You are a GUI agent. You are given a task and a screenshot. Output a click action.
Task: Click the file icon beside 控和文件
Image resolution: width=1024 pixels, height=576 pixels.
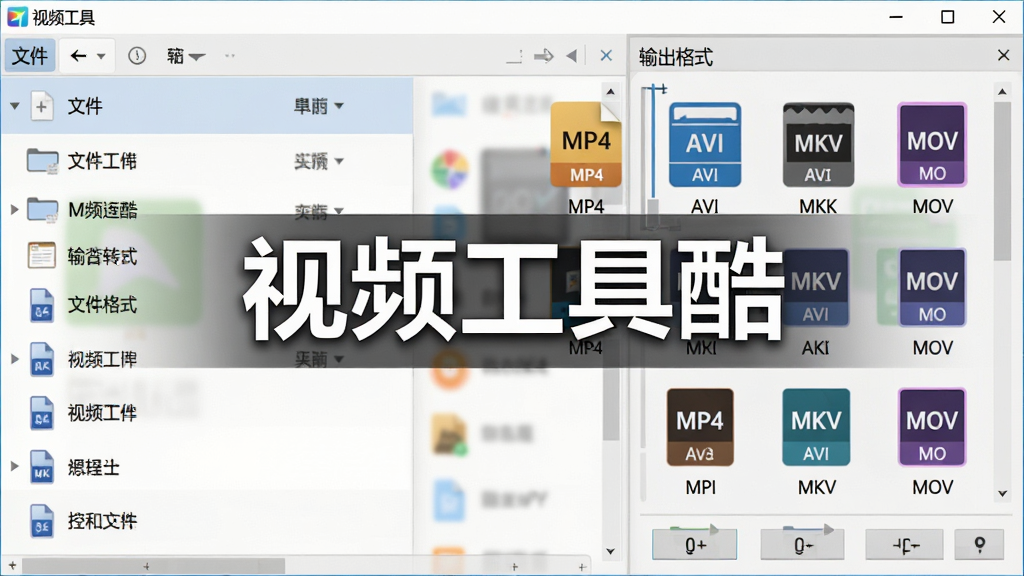click(x=42, y=522)
